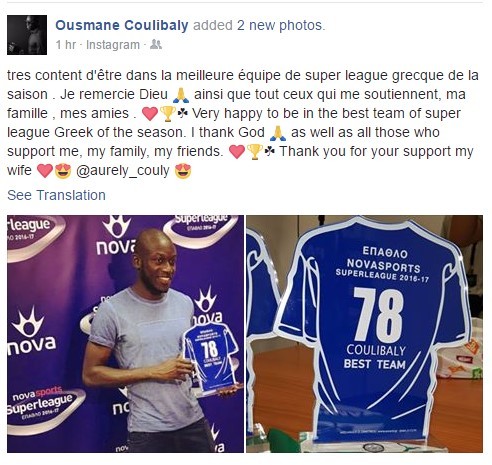This screenshot has width=492, height=465.
Task: Open the Ousmane Coulibaly profile name link
Action: point(122,26)
